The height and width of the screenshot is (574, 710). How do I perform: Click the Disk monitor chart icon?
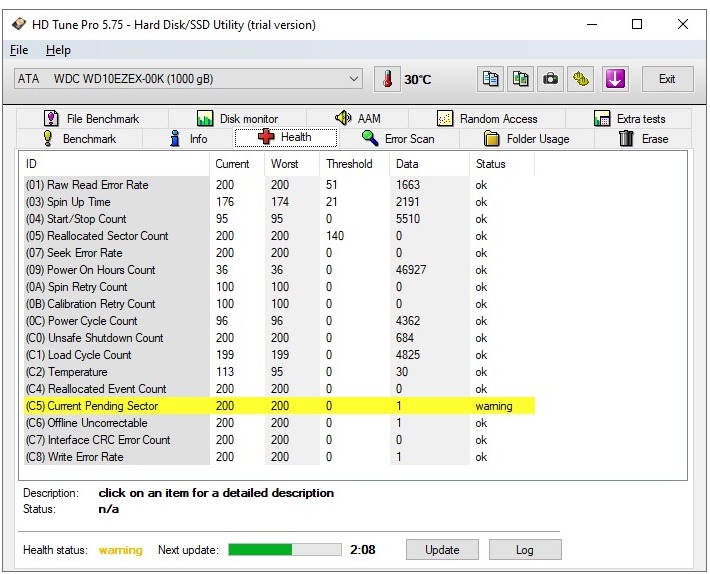[205, 119]
